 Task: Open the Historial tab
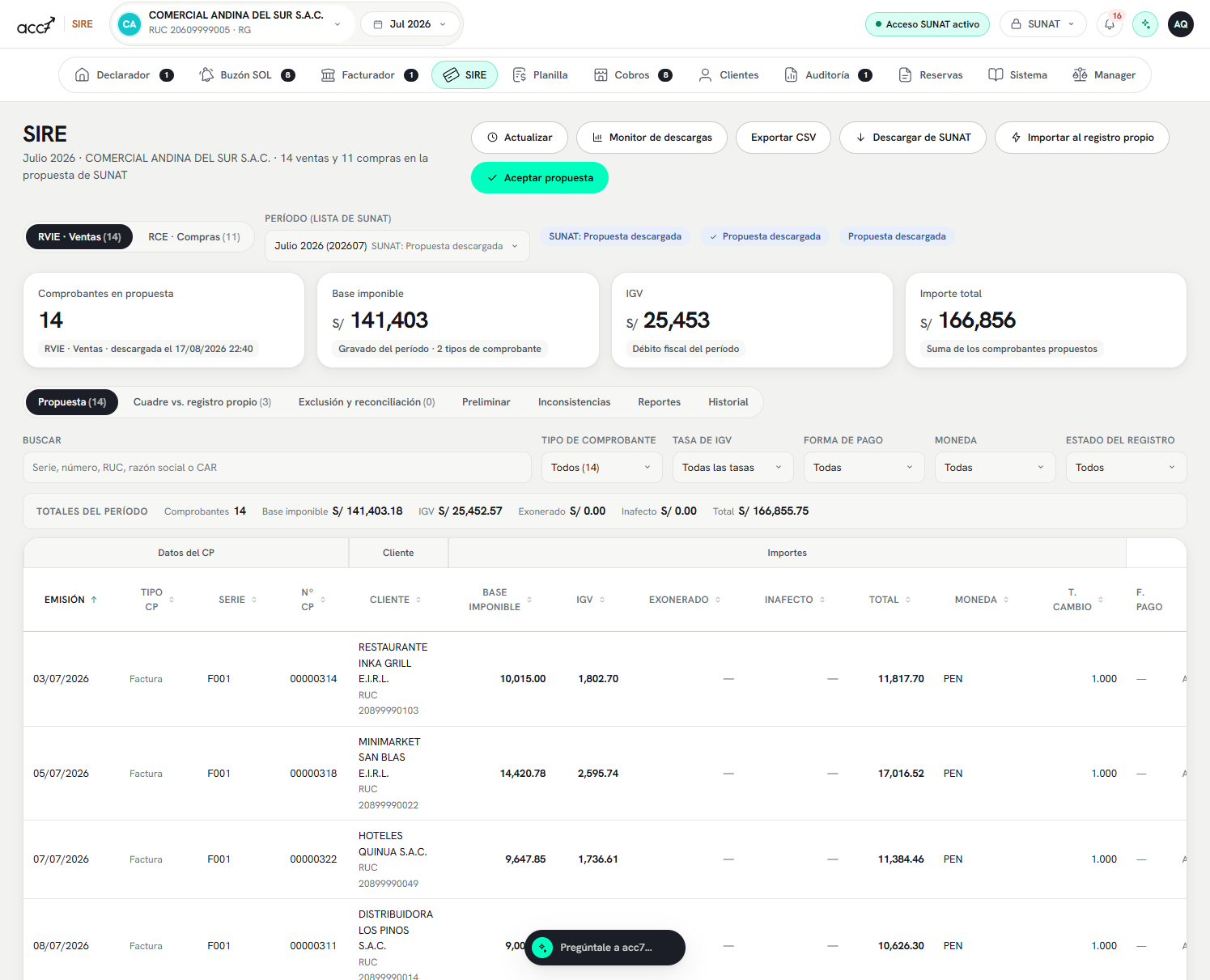[728, 402]
